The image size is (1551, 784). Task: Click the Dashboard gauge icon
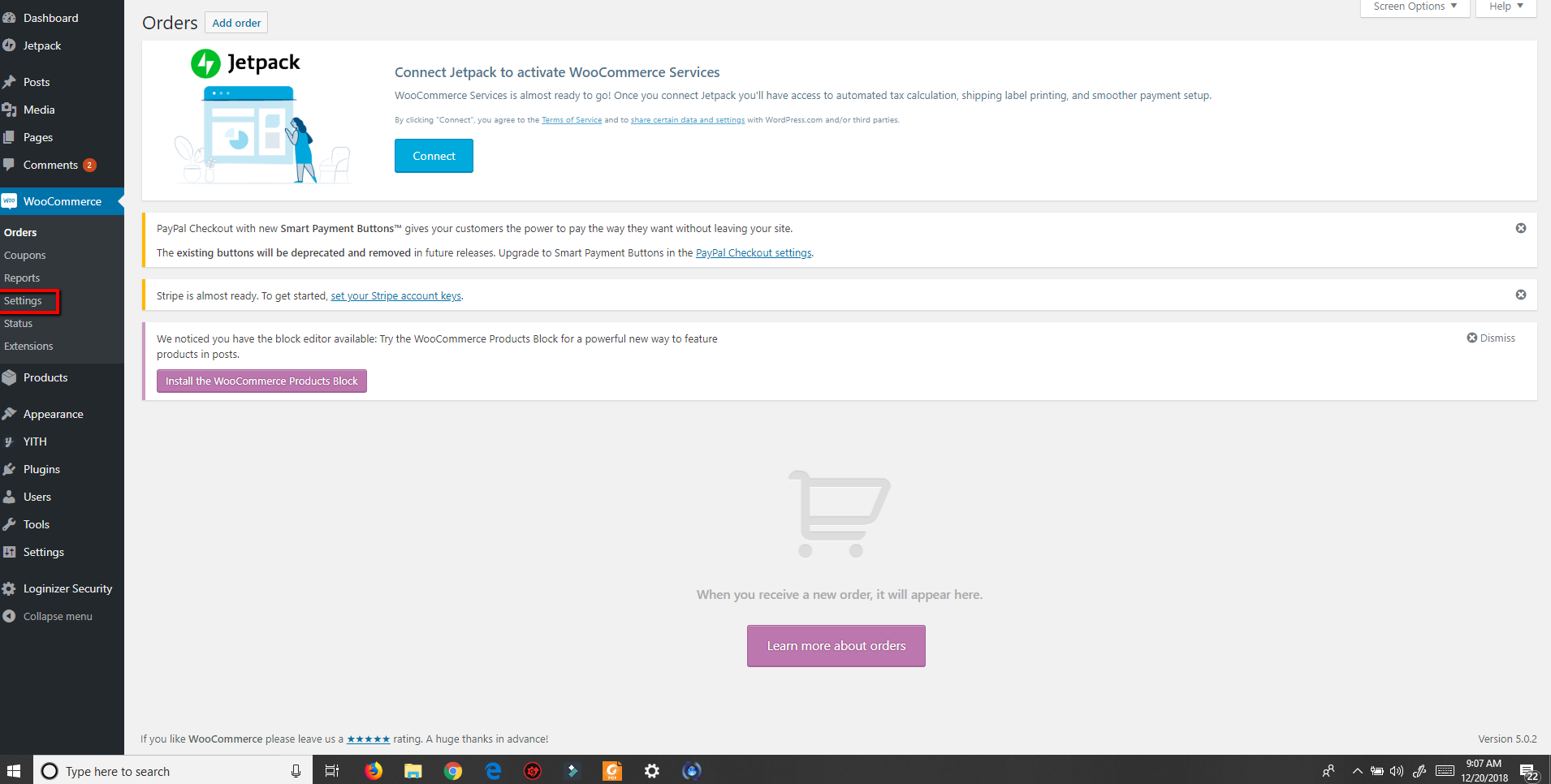click(9, 18)
